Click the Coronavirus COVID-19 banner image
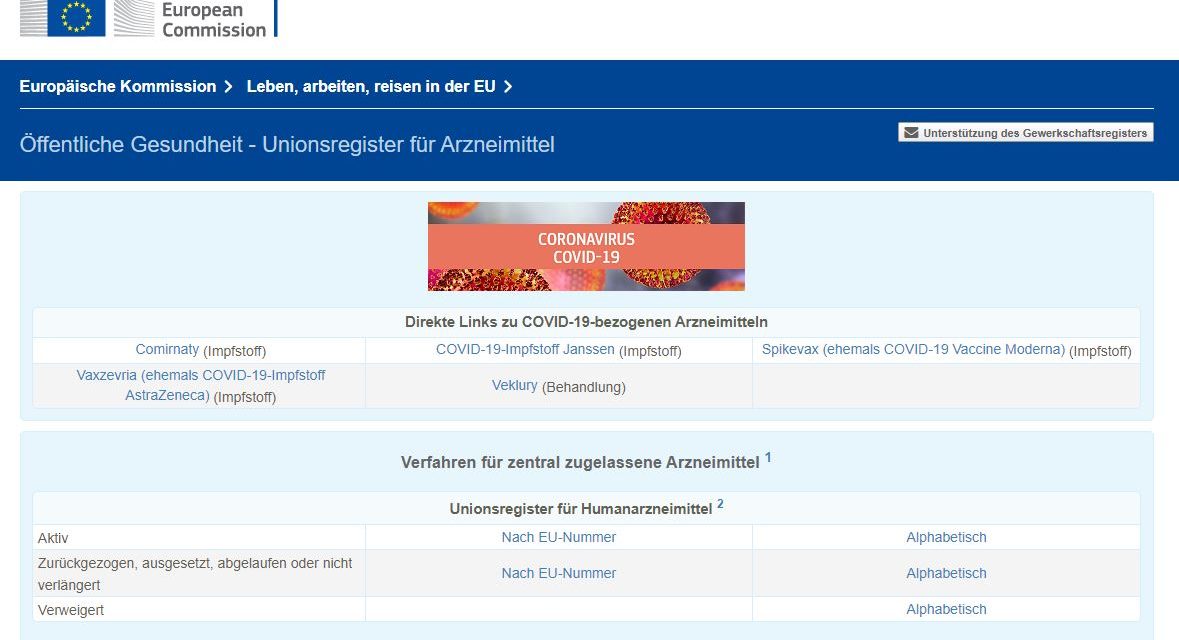The height and width of the screenshot is (640, 1179). coord(586,246)
